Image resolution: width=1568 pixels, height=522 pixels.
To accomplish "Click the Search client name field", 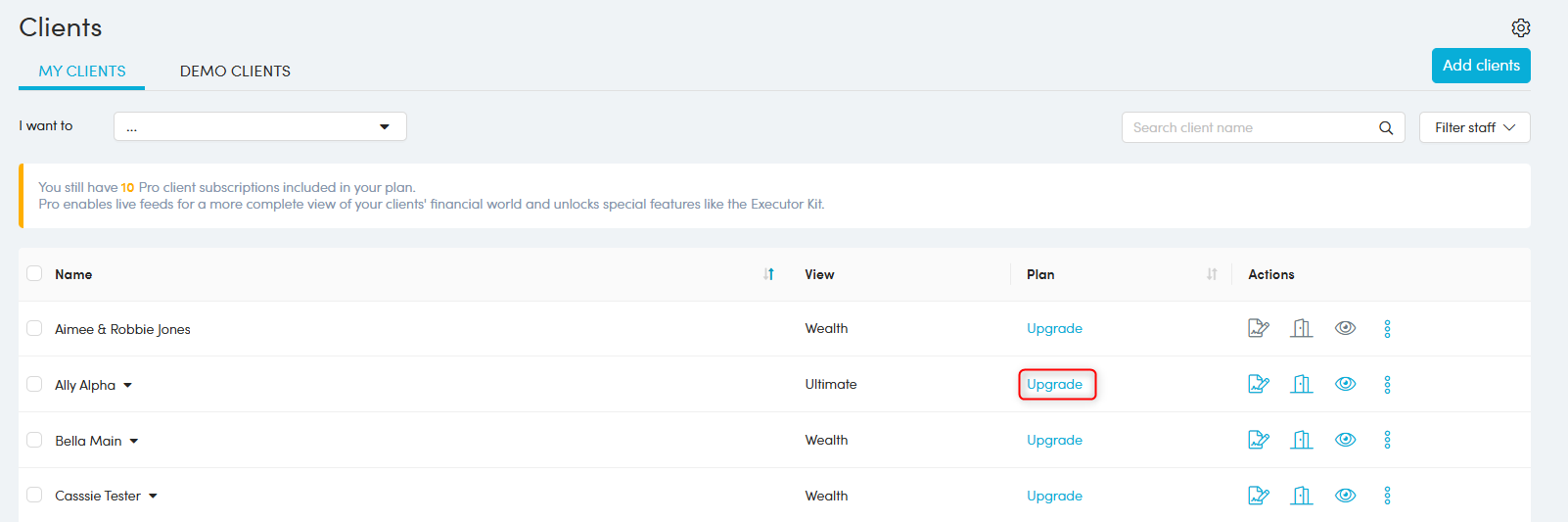I will (1248, 127).
